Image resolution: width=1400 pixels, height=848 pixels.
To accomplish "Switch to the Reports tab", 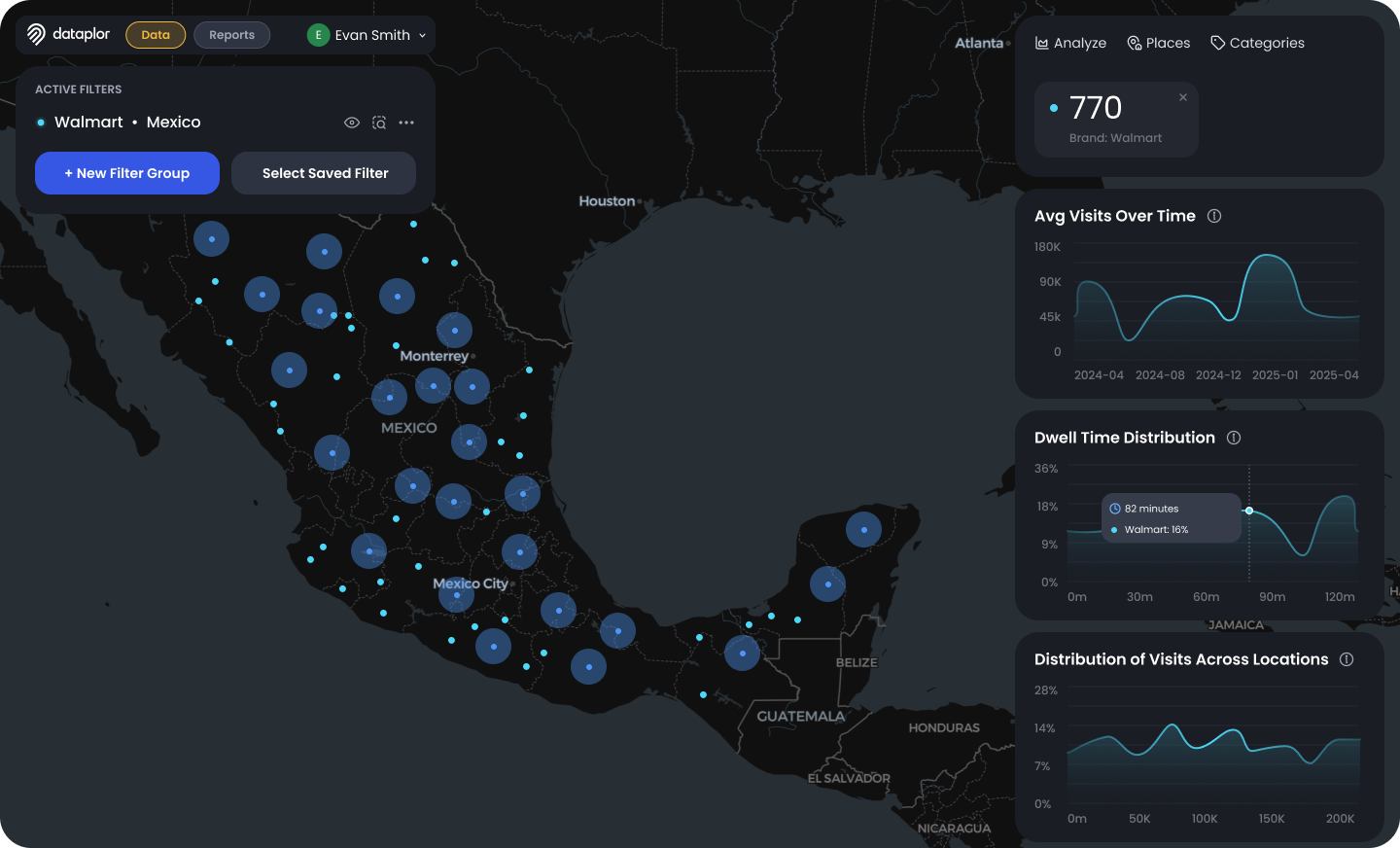I will point(231,35).
